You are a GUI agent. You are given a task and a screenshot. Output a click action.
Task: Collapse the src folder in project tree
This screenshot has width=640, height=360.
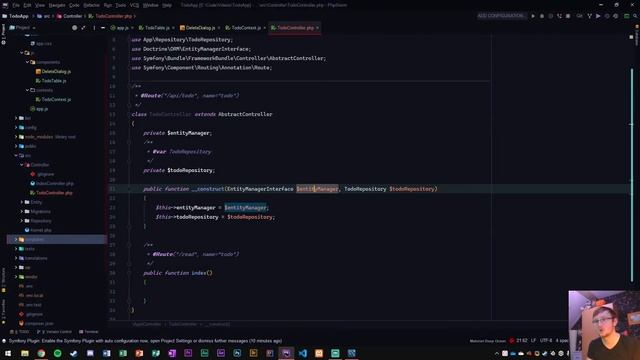click(x=16, y=156)
